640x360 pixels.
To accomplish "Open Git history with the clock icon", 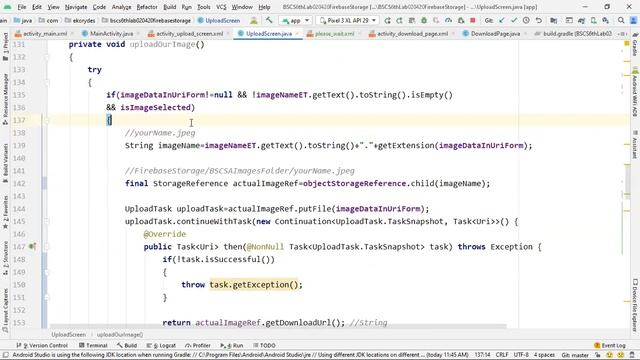I will (526, 20).
